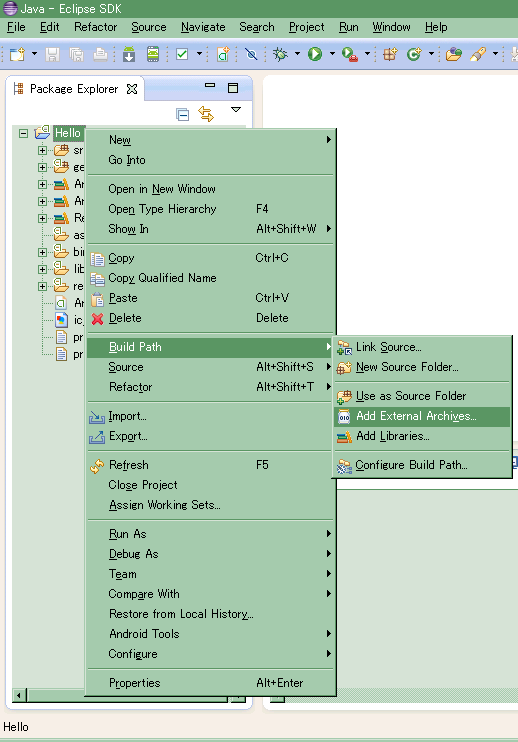This screenshot has height=742, width=518.
Task: Open the Run As submenu
Action: click(211, 534)
